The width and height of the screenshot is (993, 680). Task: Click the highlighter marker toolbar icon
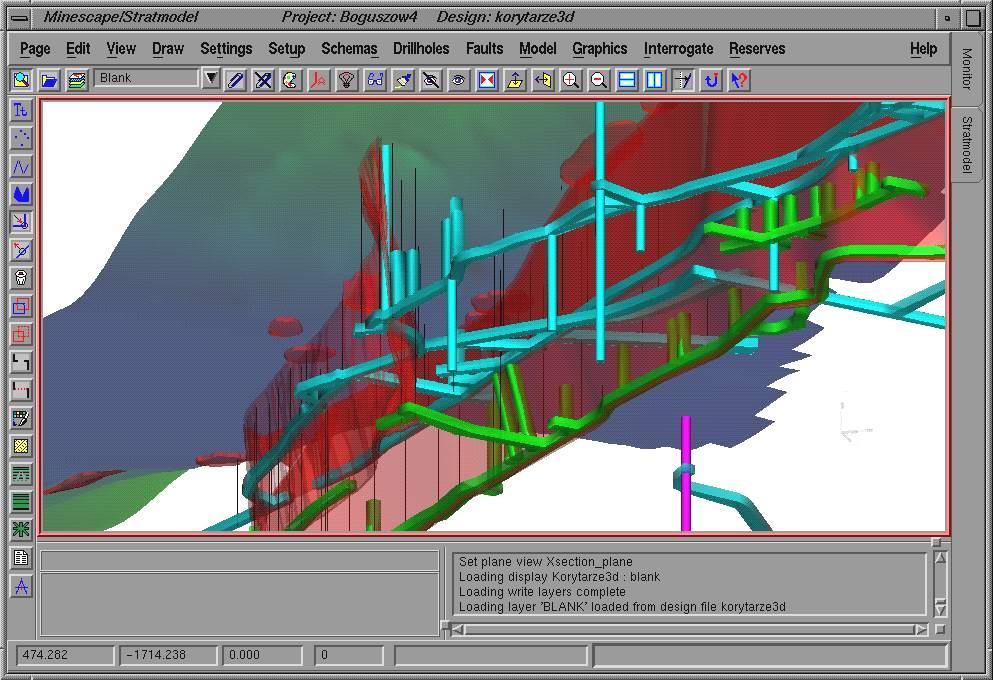click(403, 80)
